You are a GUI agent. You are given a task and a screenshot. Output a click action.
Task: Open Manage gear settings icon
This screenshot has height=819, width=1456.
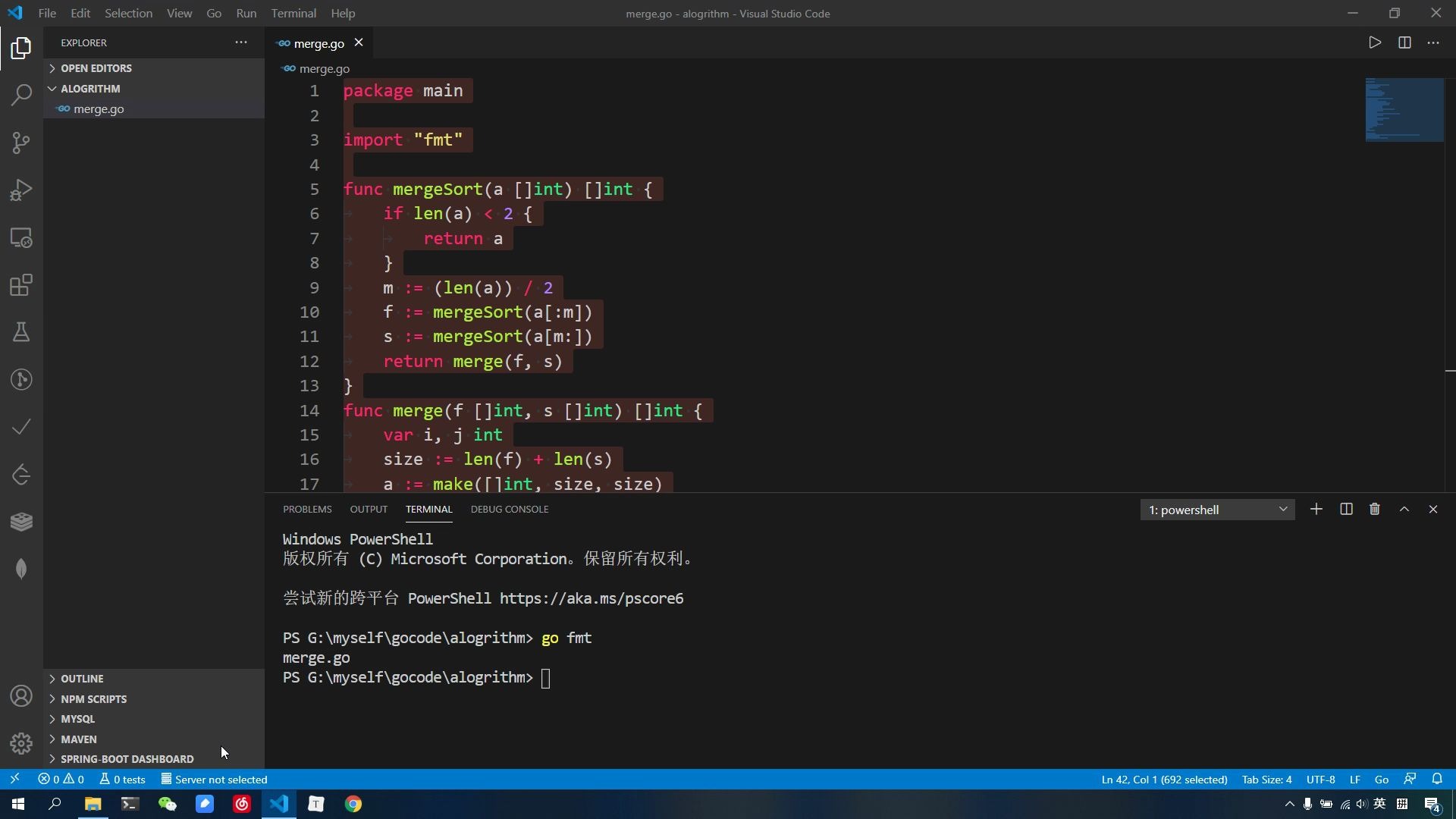[x=21, y=743]
